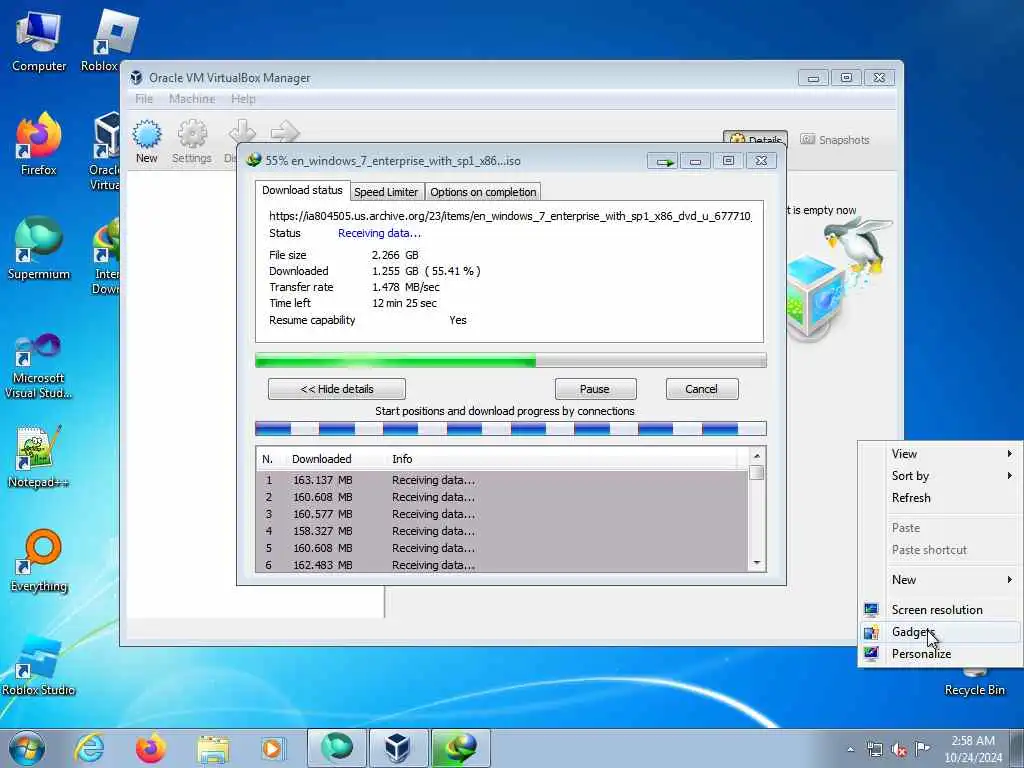Screen dimensions: 1024x768
Task: Click the green download progress bar
Action: click(511, 360)
